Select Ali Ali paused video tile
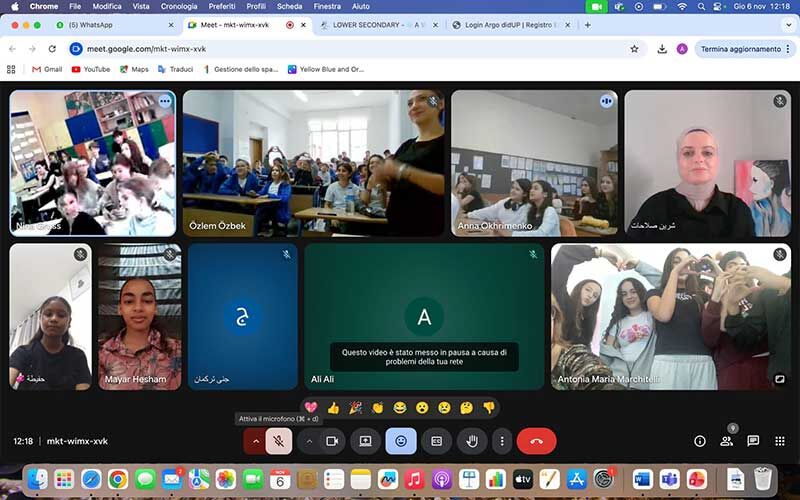 coord(424,317)
